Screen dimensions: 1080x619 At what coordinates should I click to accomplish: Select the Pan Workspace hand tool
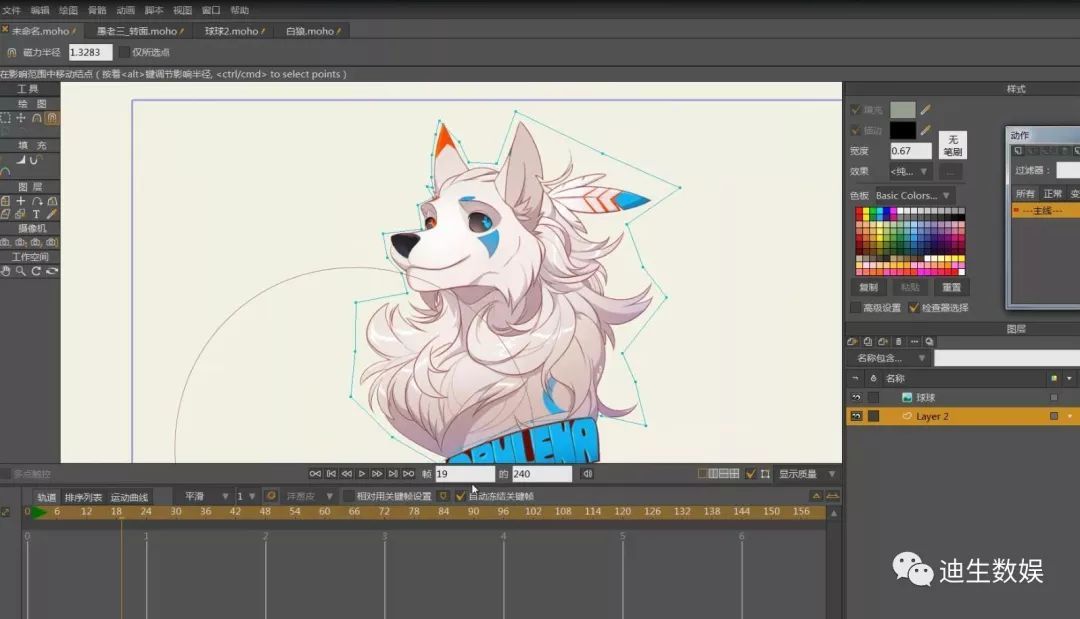(x=6, y=271)
